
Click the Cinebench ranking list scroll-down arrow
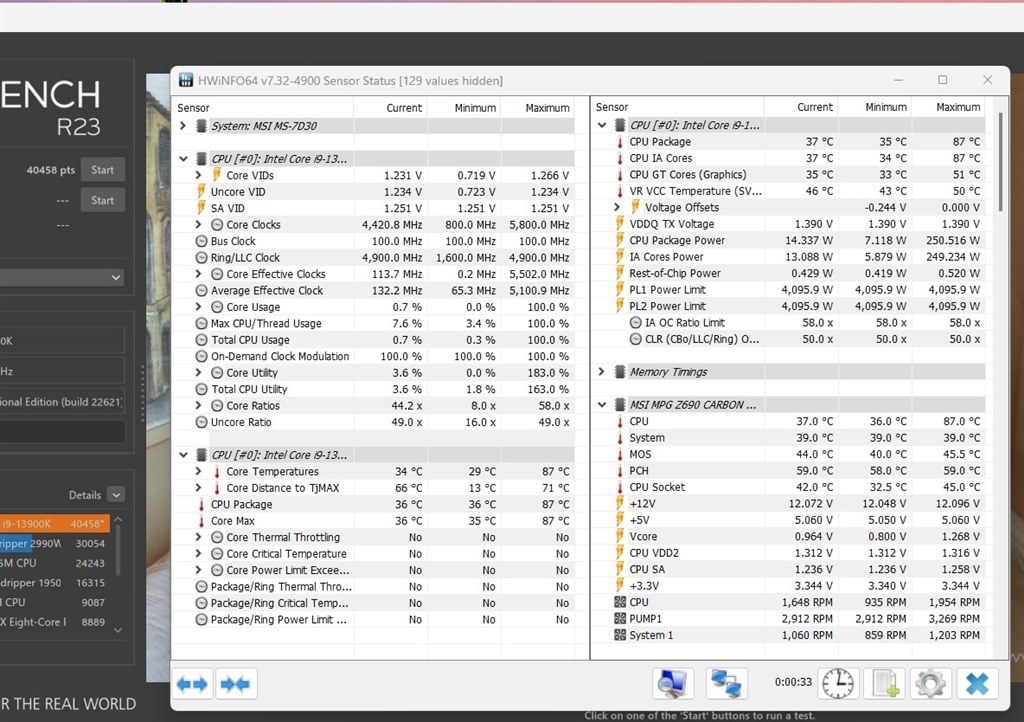(118, 631)
